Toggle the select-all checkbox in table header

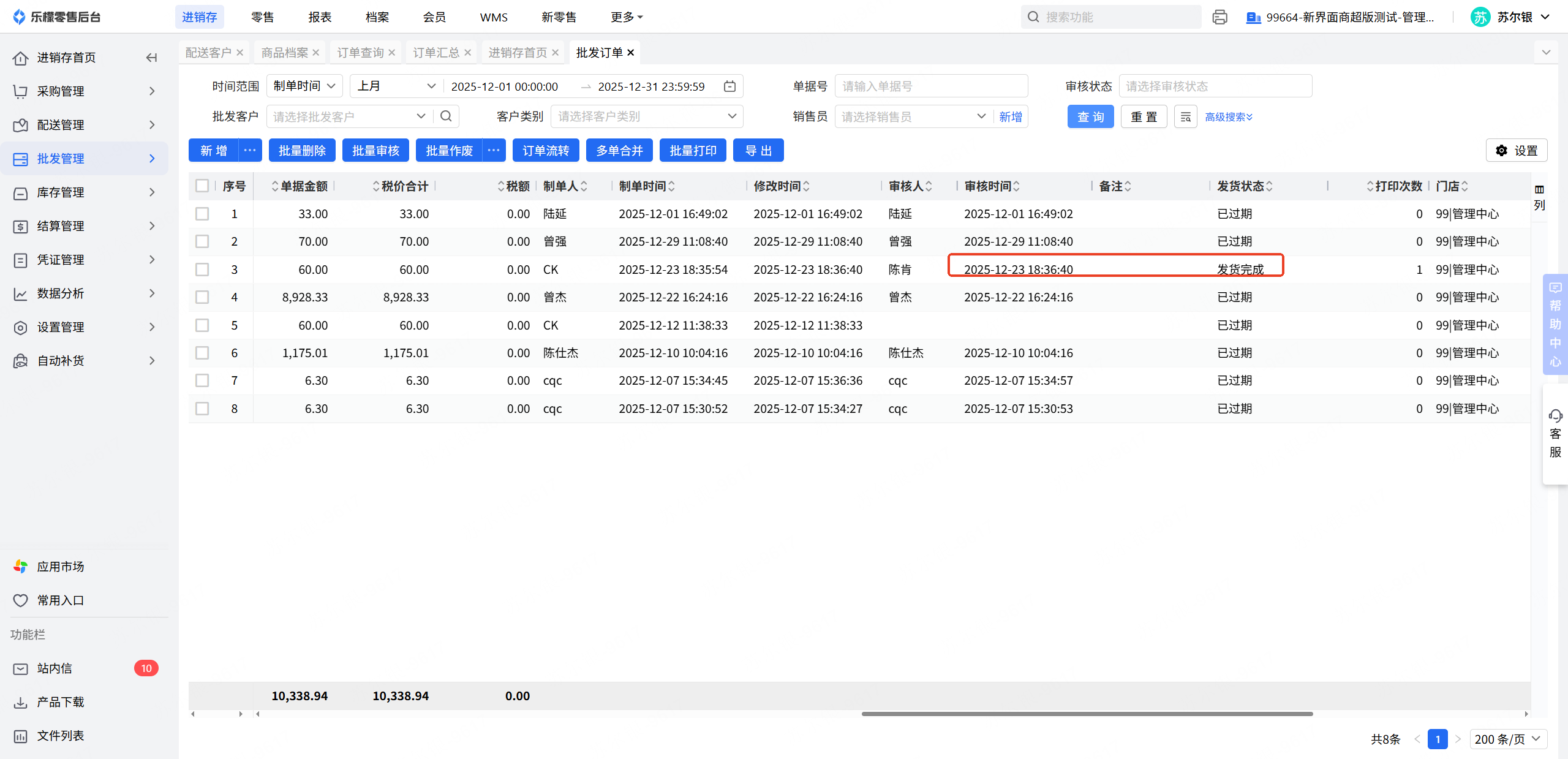point(202,186)
